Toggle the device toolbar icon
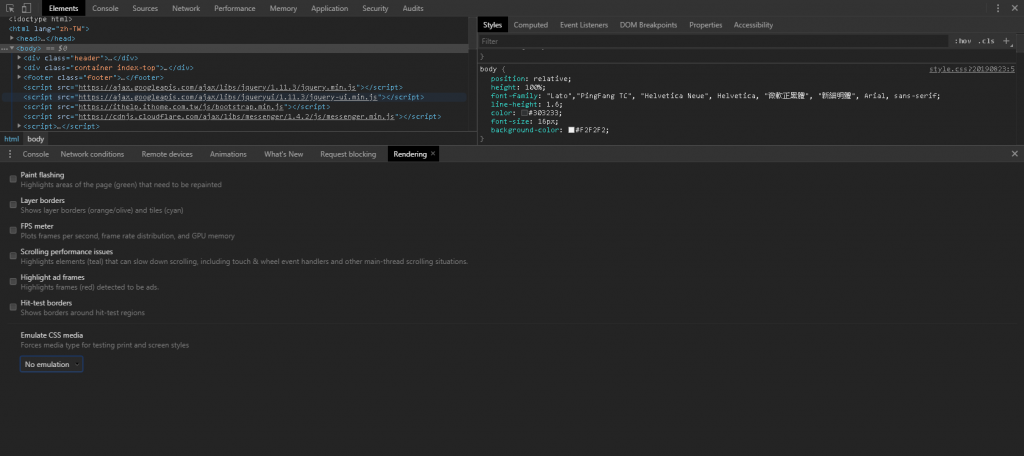 click(x=26, y=8)
